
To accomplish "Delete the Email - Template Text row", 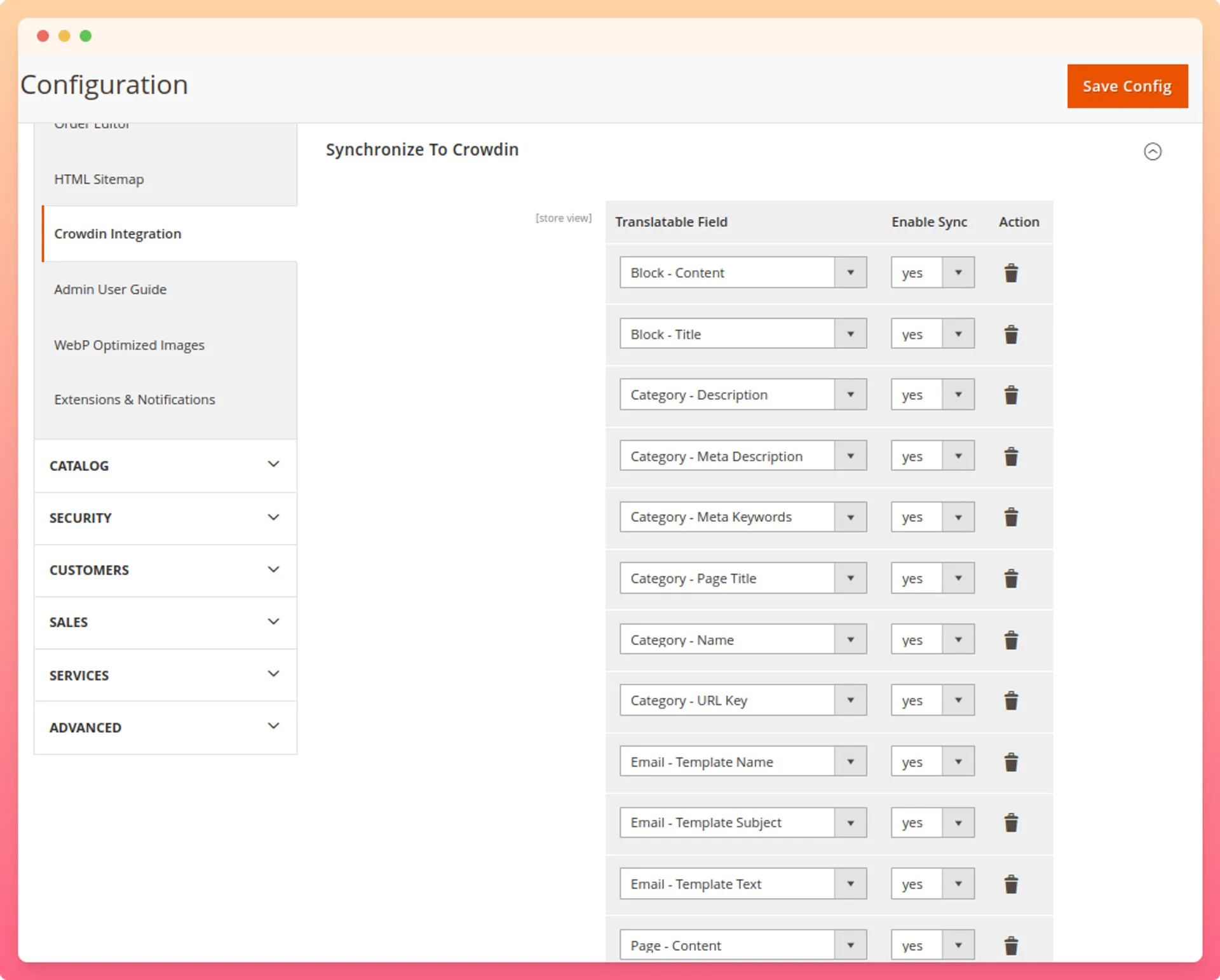I will point(1011,884).
